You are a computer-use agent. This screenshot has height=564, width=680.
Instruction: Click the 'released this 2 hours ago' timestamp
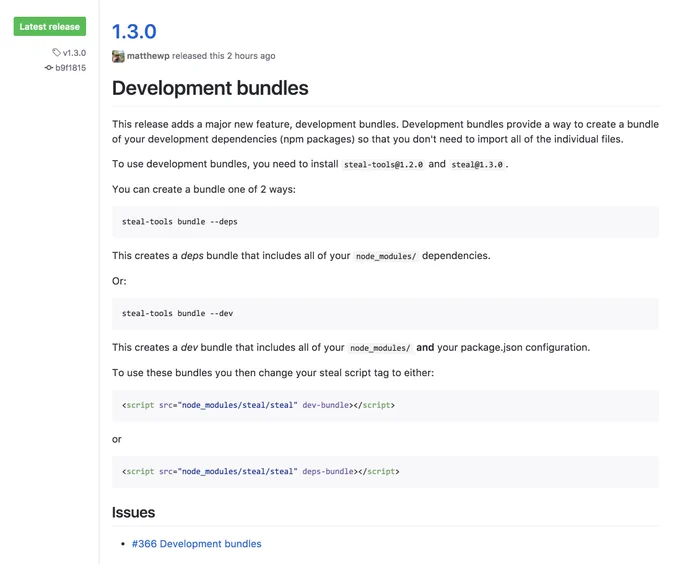click(224, 56)
